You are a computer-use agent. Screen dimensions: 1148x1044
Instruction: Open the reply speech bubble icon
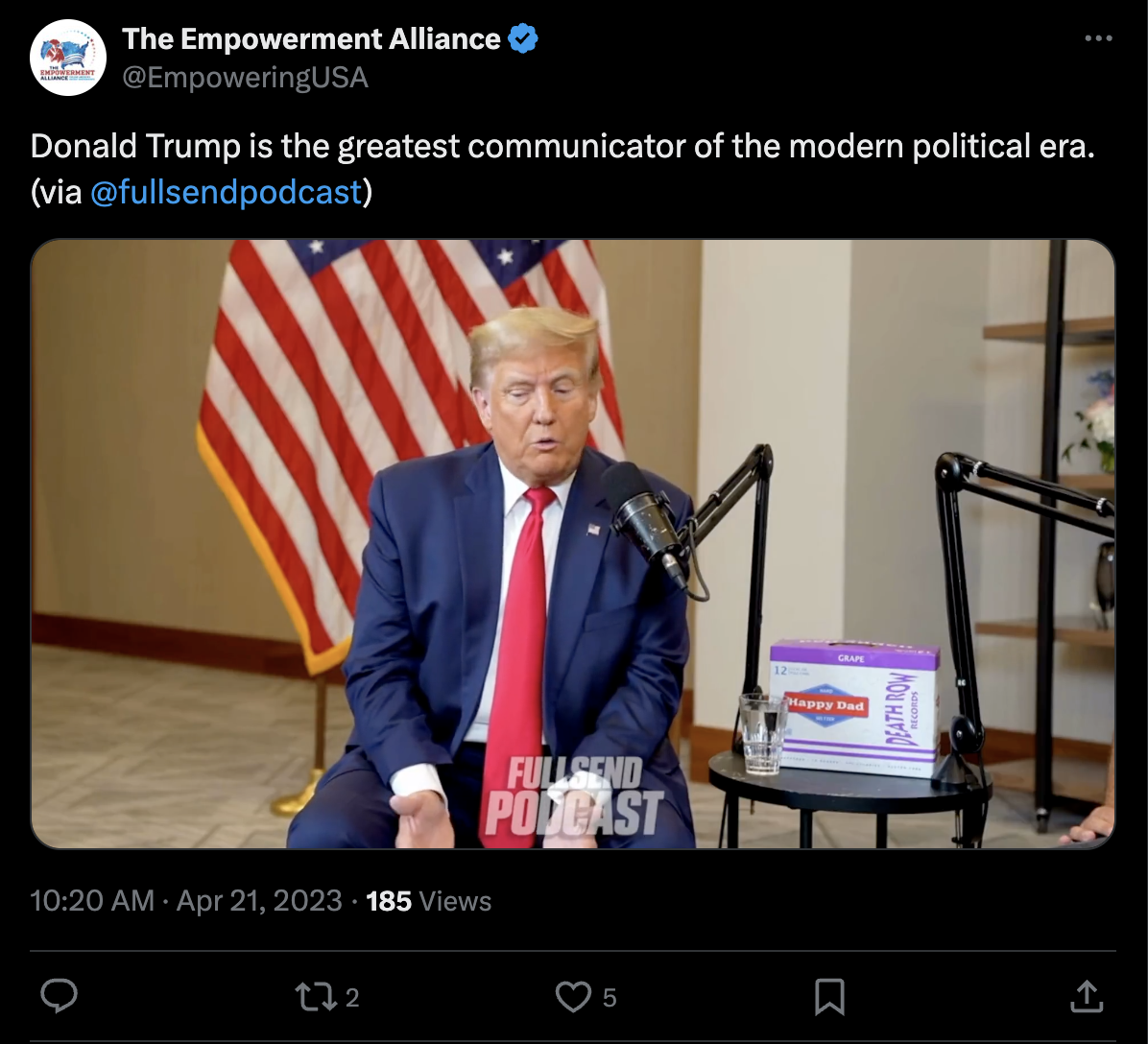(59, 996)
